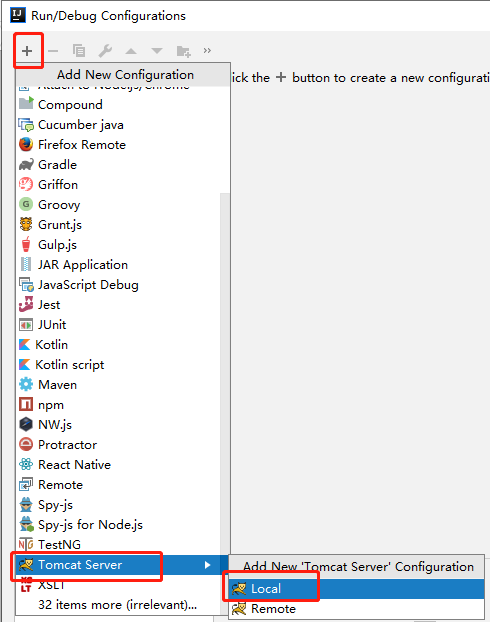Viewport: 490px width, 622px height.
Task: Click the Maven gear icon
Action: [x=26, y=384]
